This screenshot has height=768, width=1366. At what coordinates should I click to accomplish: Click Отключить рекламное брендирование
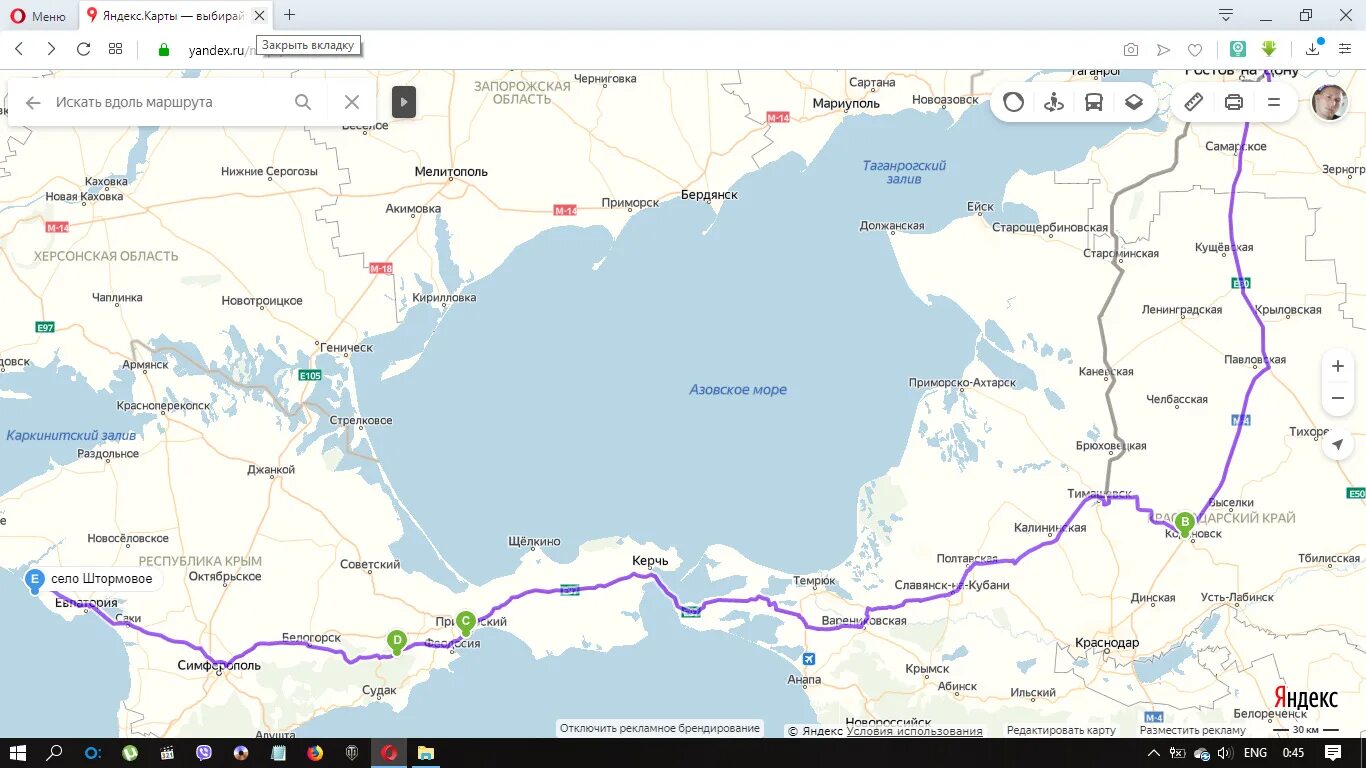click(660, 728)
